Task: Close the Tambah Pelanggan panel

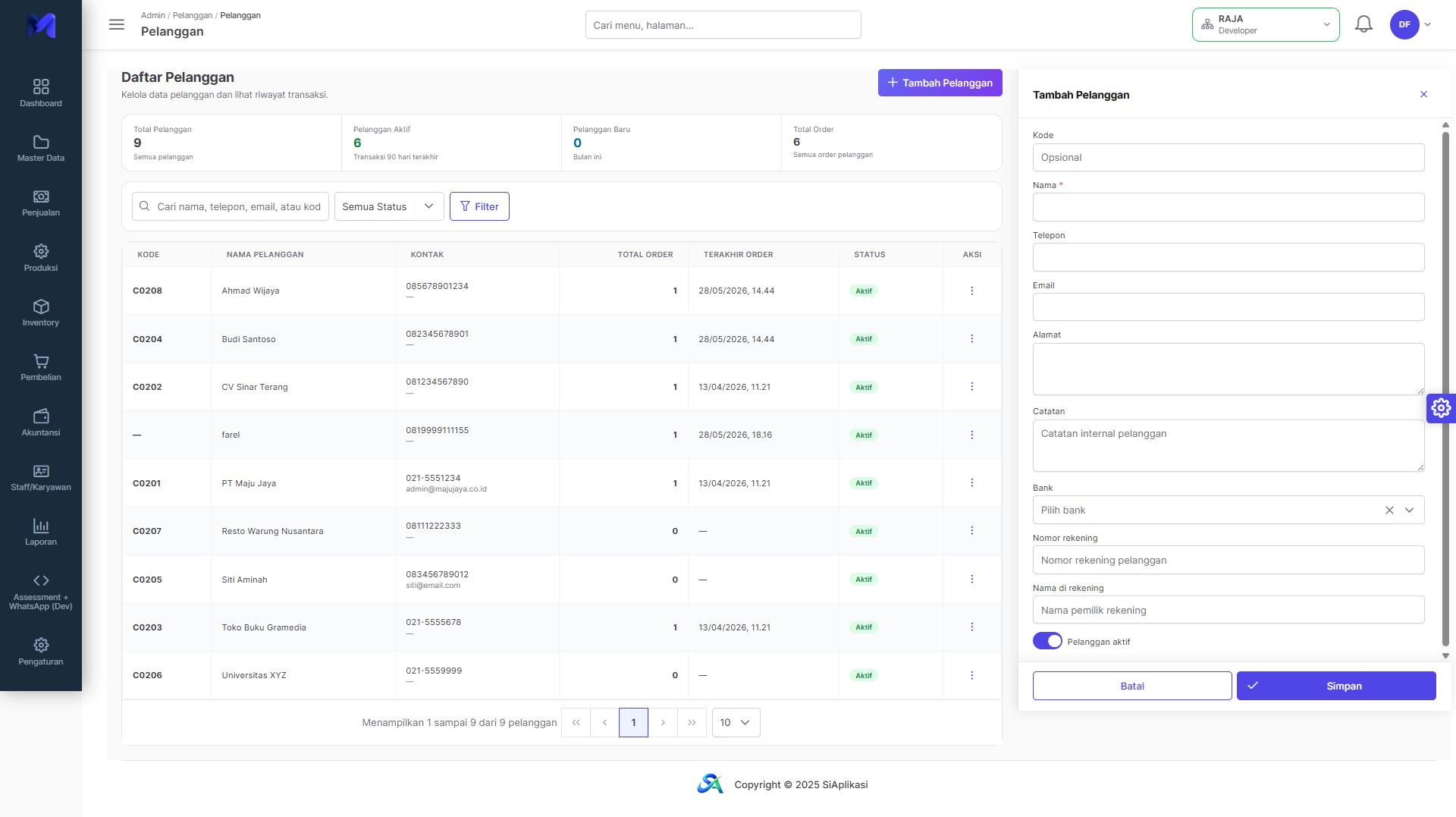Action: point(1423,94)
